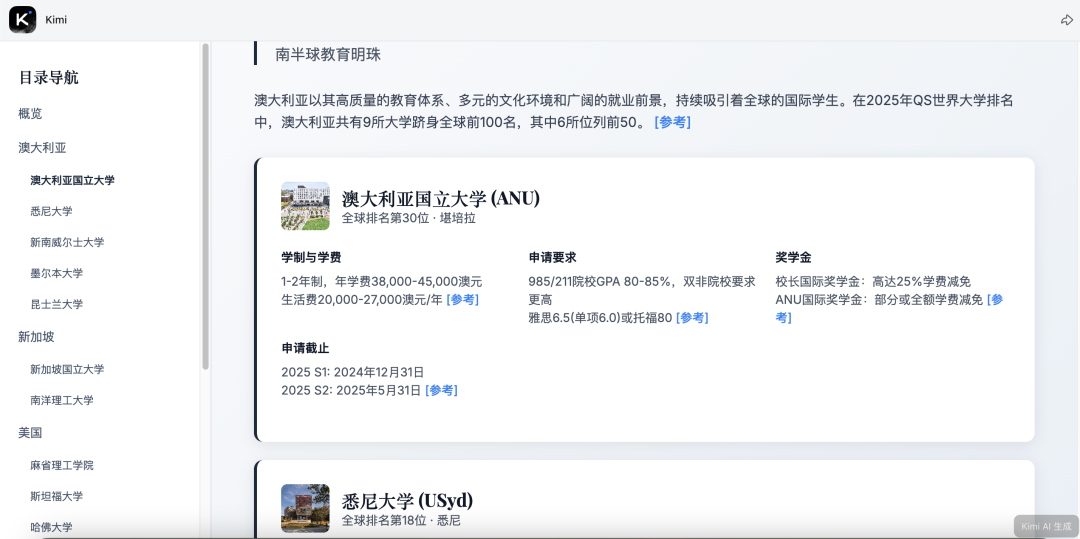The width and height of the screenshot is (1080, 539).
Task: Open the 参考 link beside 生活费 line
Action: pyautogui.click(x=462, y=299)
